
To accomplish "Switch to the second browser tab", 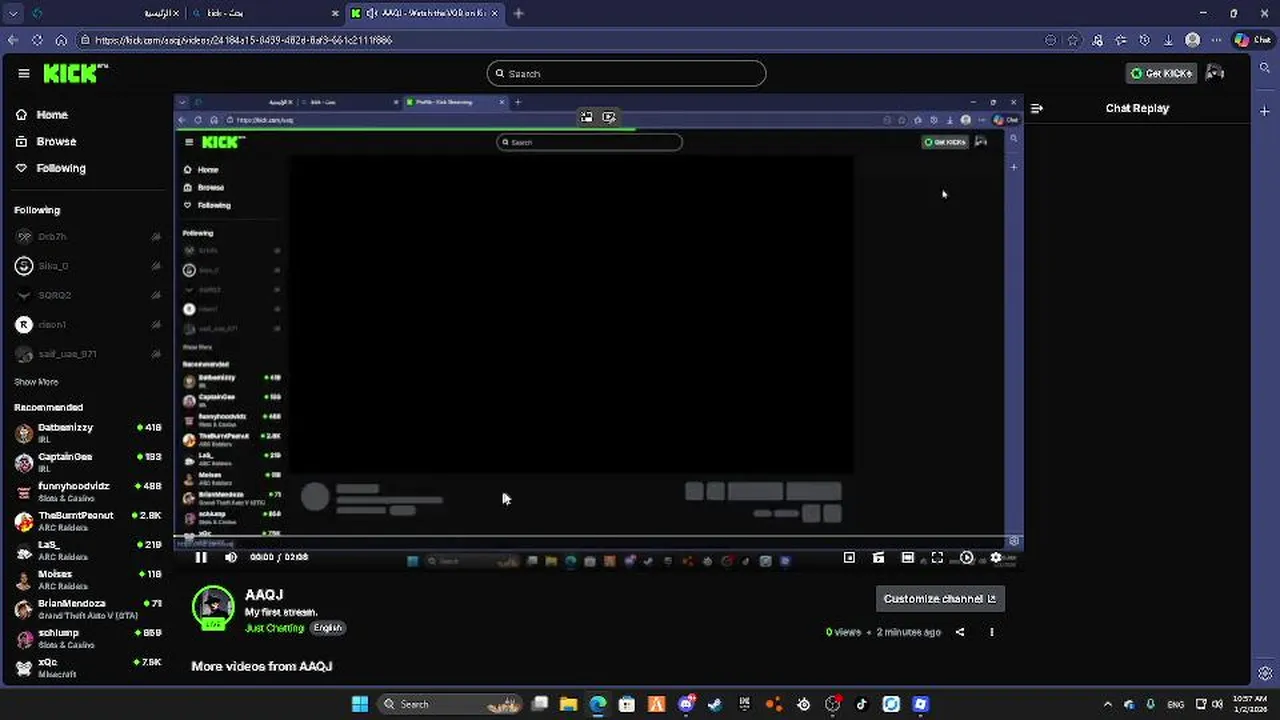I will (265, 13).
